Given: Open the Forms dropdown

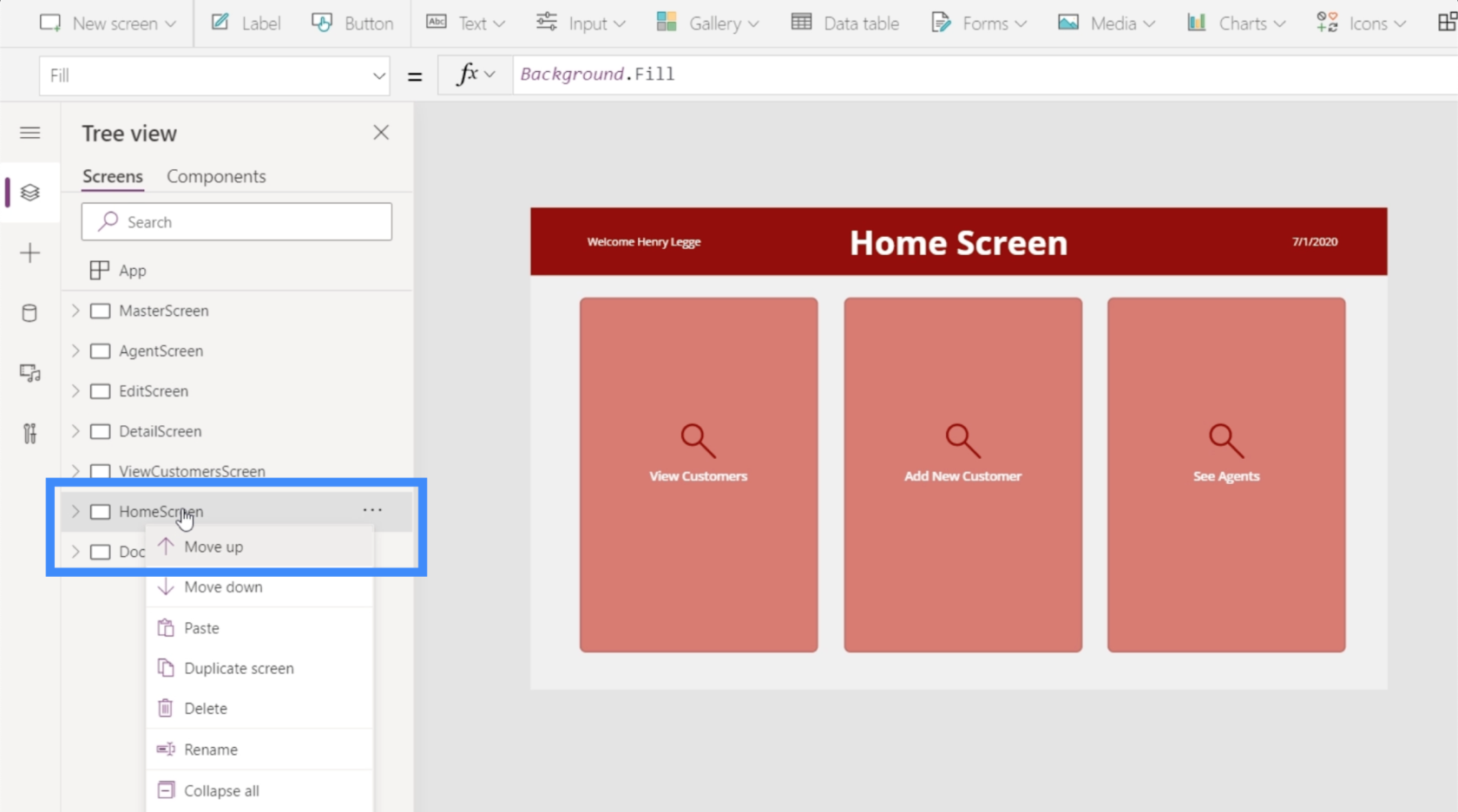Looking at the screenshot, I should [979, 23].
